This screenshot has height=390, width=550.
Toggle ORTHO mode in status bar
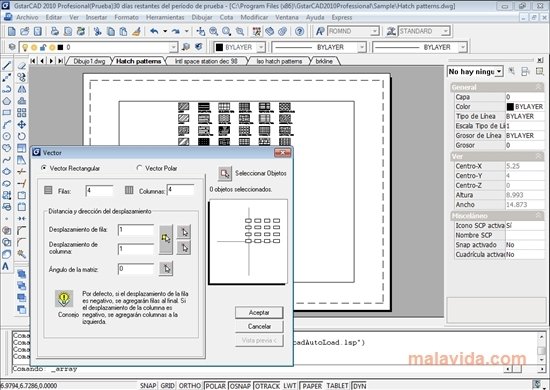(190, 385)
